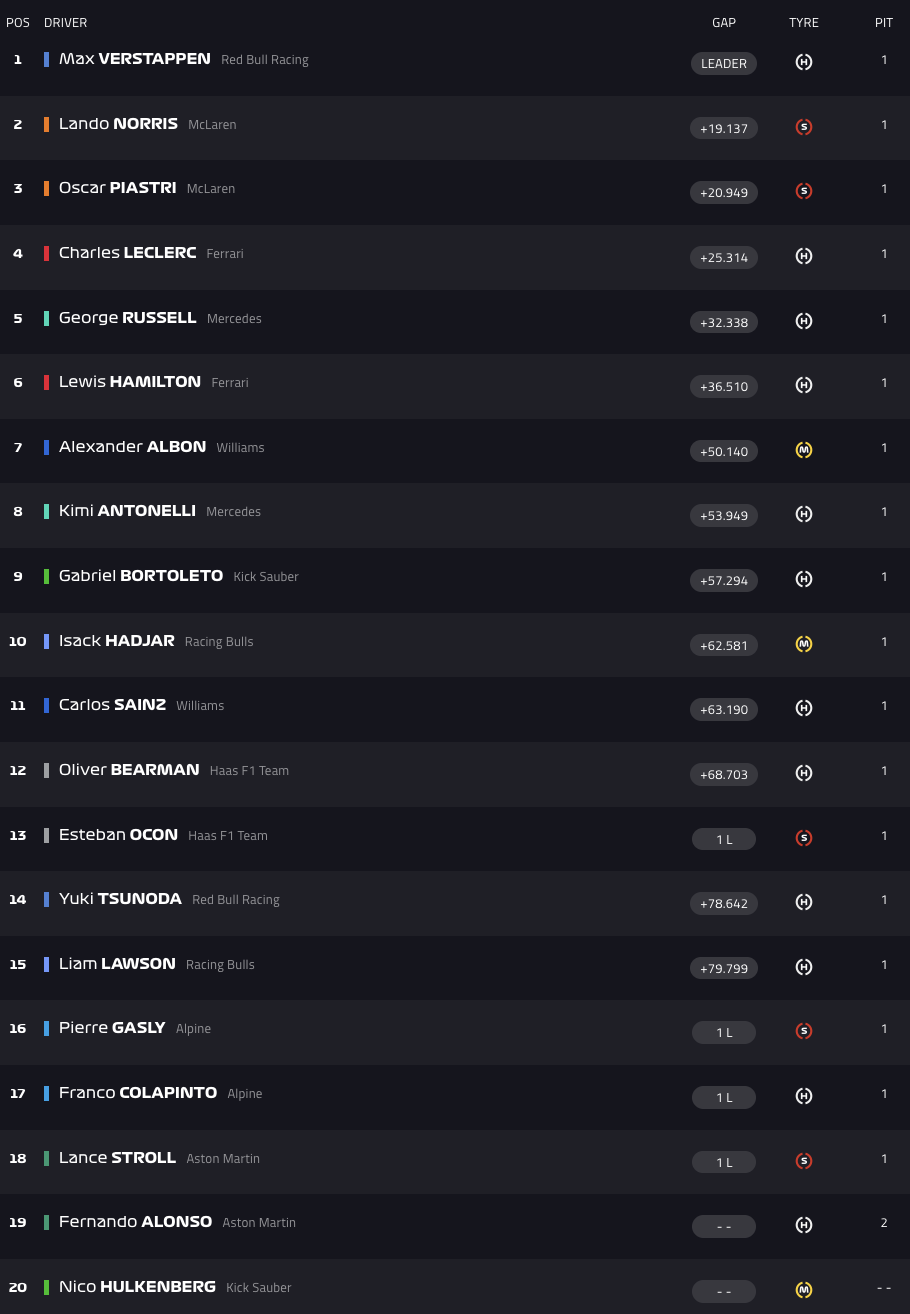Click the PIT column header
The image size is (910, 1314).
[884, 23]
